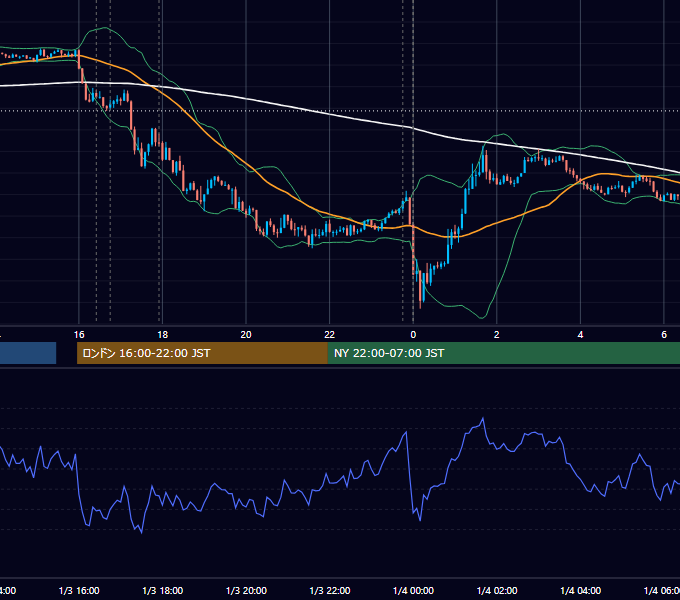Click hour label 6 on price chart axis
The height and width of the screenshot is (600, 680).
[x=664, y=335]
